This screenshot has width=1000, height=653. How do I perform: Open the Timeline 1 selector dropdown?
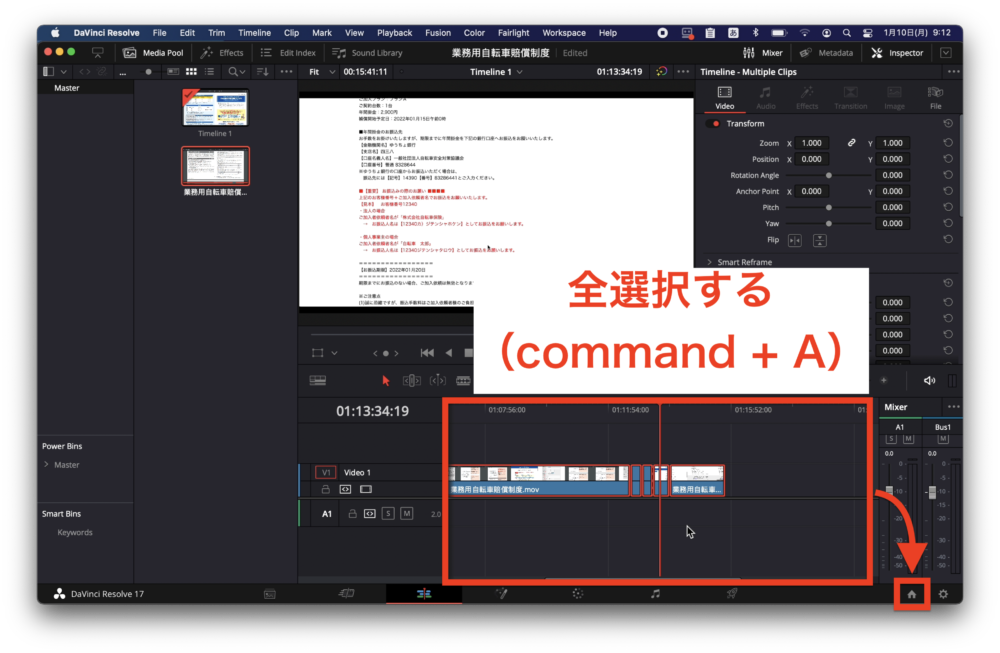point(496,72)
